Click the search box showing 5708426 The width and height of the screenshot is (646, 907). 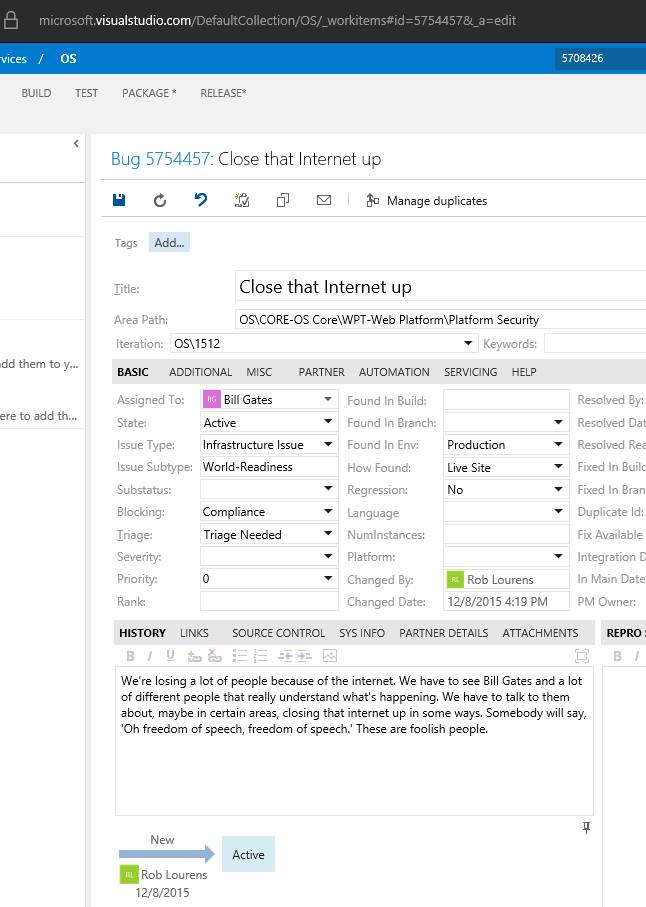(x=600, y=58)
